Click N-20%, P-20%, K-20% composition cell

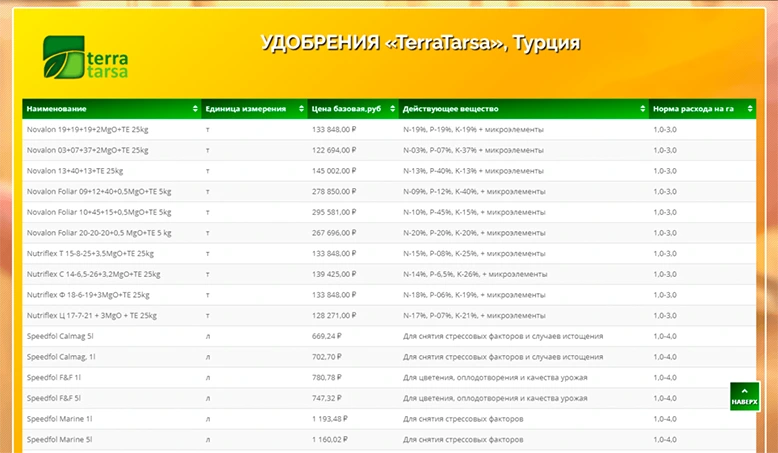coord(474,233)
